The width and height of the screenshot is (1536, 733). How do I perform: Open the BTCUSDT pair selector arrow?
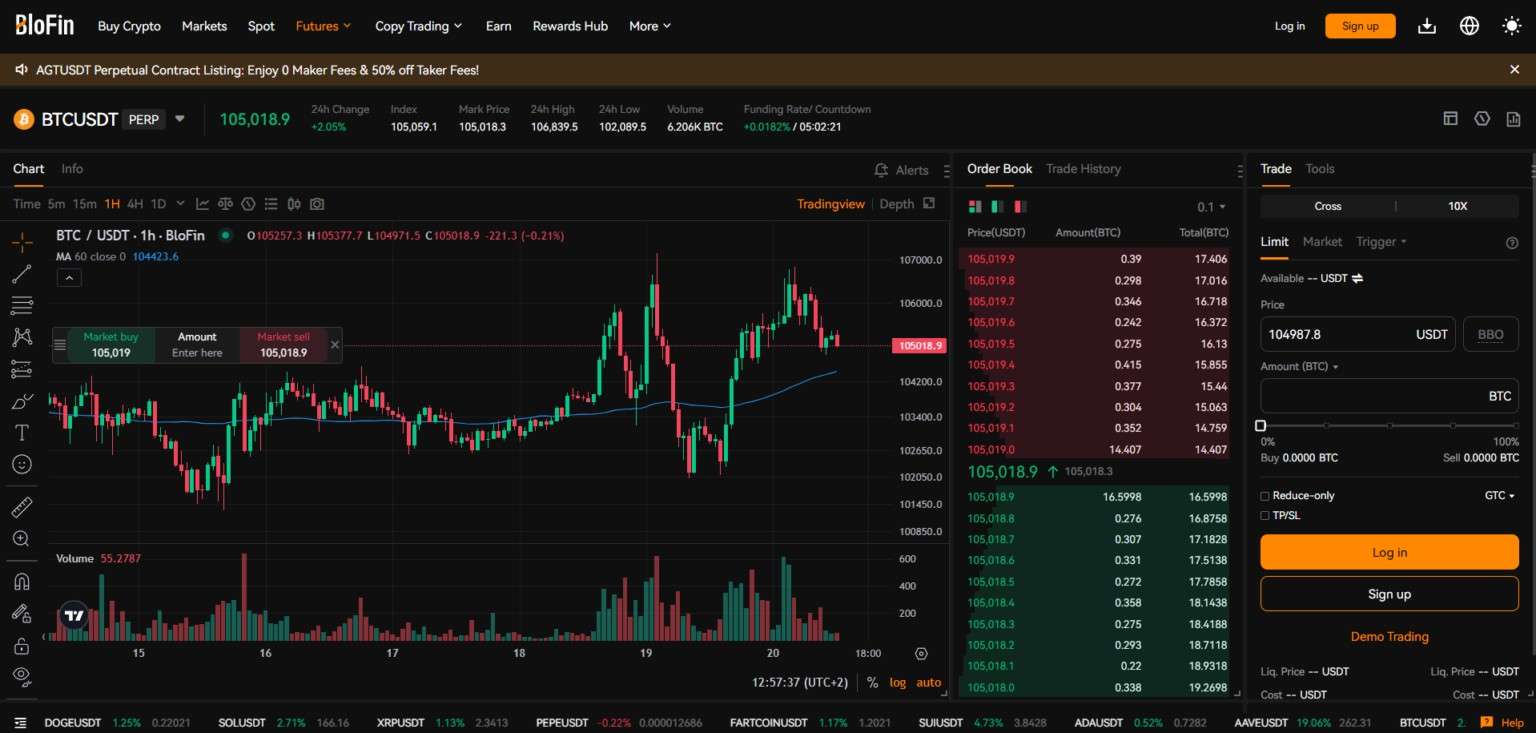click(180, 119)
